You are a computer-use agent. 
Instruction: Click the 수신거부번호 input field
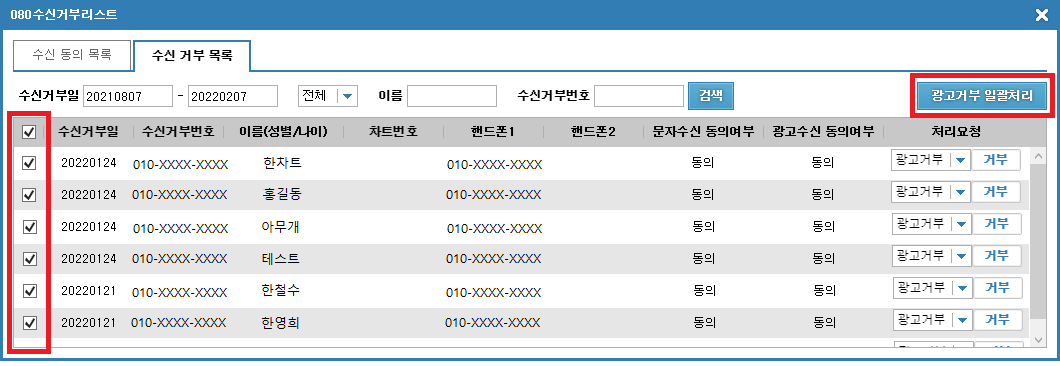639,96
